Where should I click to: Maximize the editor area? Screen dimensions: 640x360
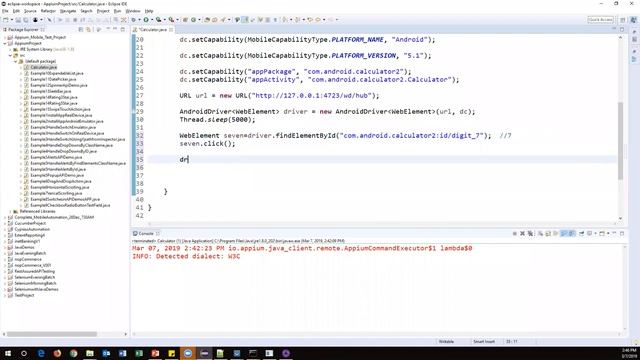(622, 29)
